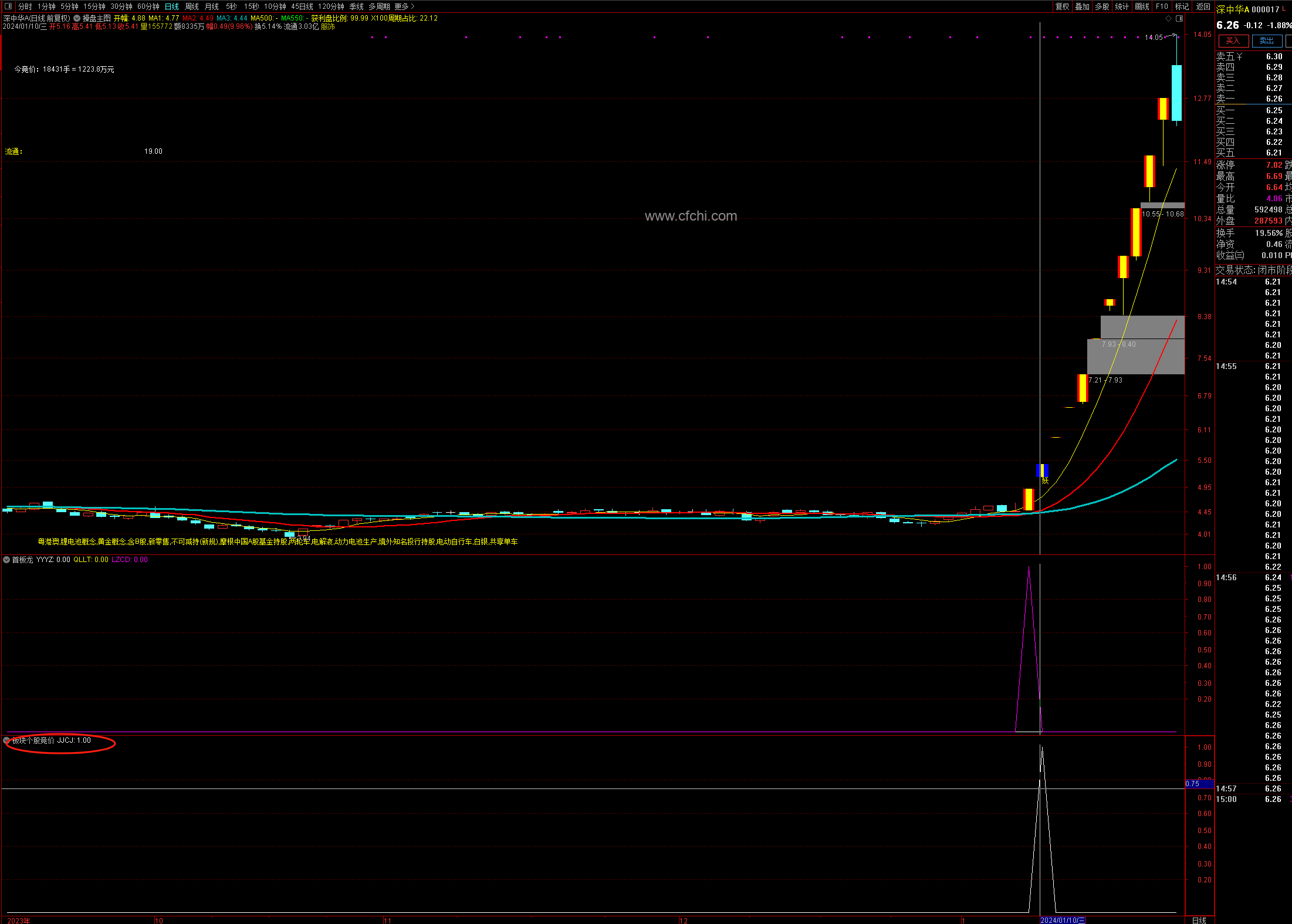The width and height of the screenshot is (1292, 924).
Task: Open the F10 company info
Action: [x=1162, y=6]
